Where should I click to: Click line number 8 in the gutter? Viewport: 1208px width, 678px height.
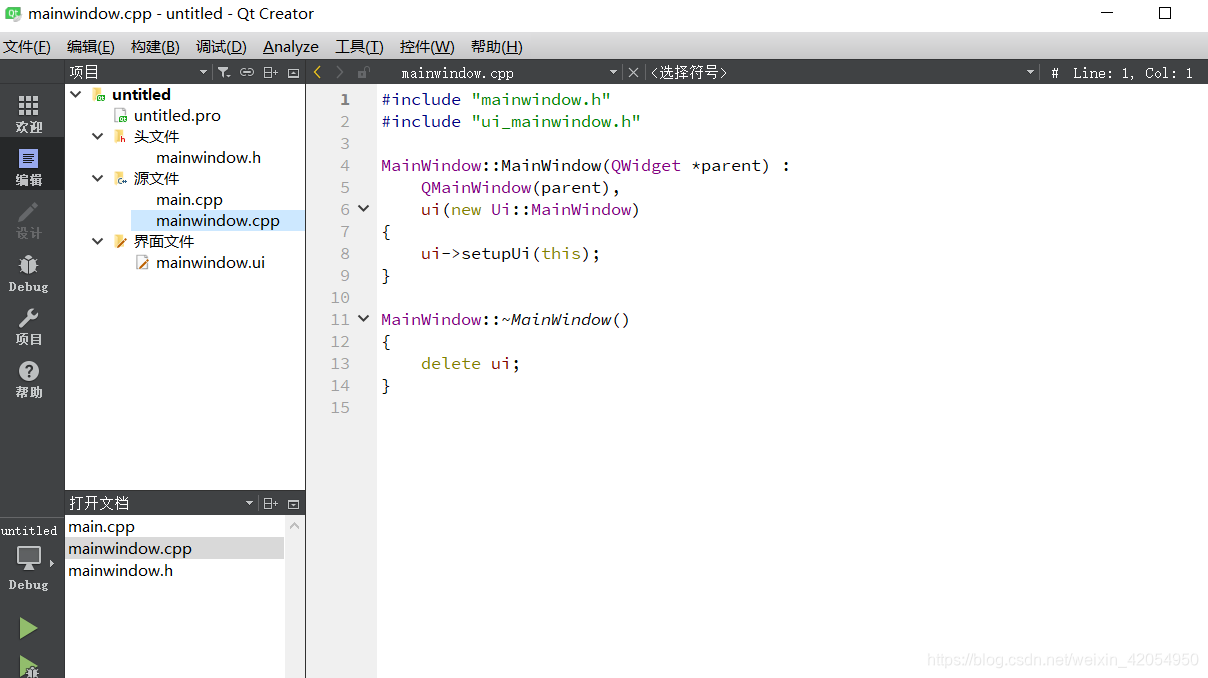coord(345,253)
